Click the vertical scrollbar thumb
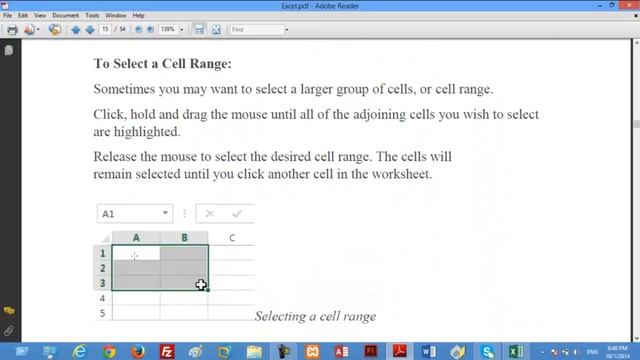 coord(636,124)
